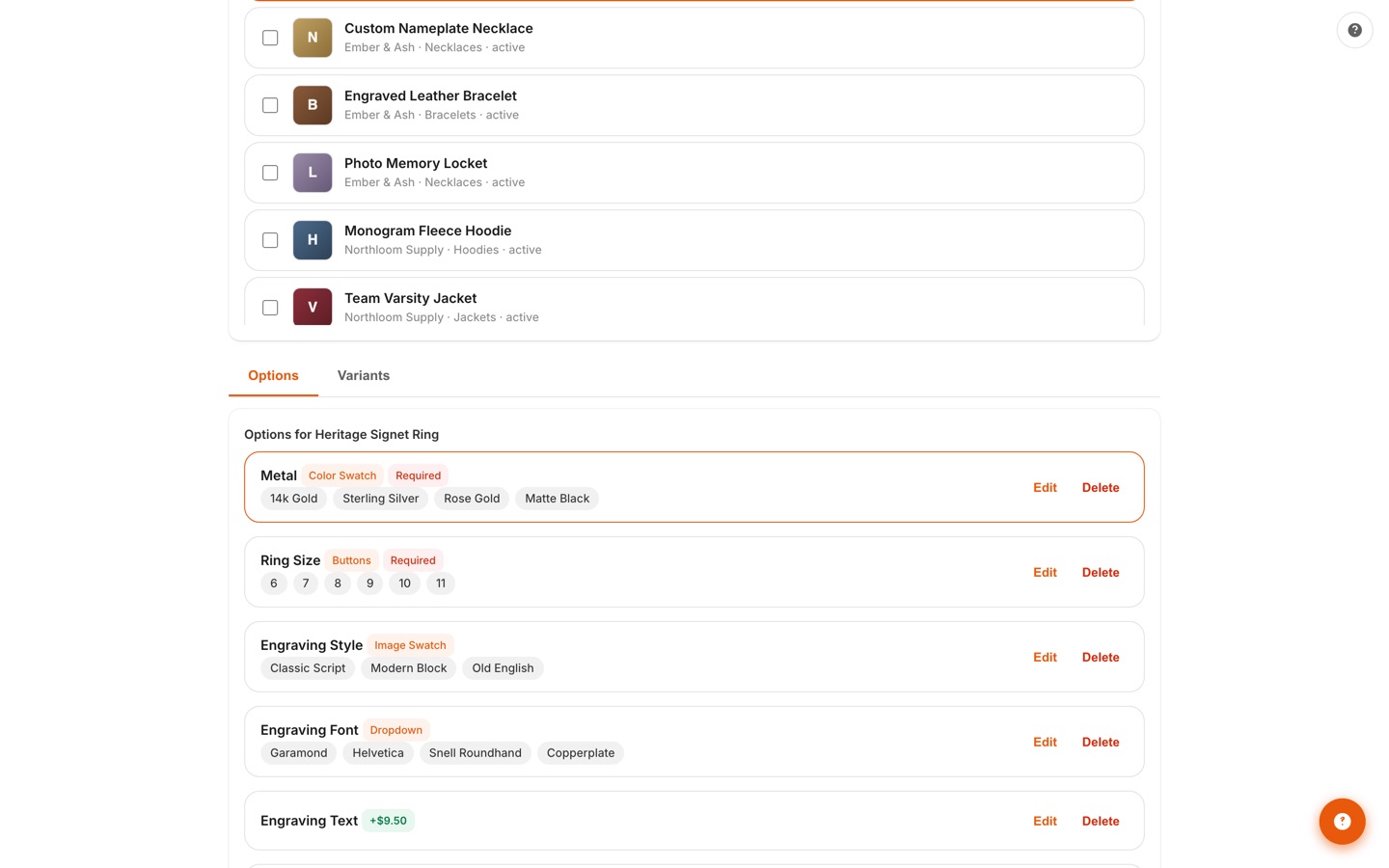Select the Monogram Fleece Hoodie checkbox
Screen dimensions: 1389x868
pyautogui.click(x=270, y=240)
